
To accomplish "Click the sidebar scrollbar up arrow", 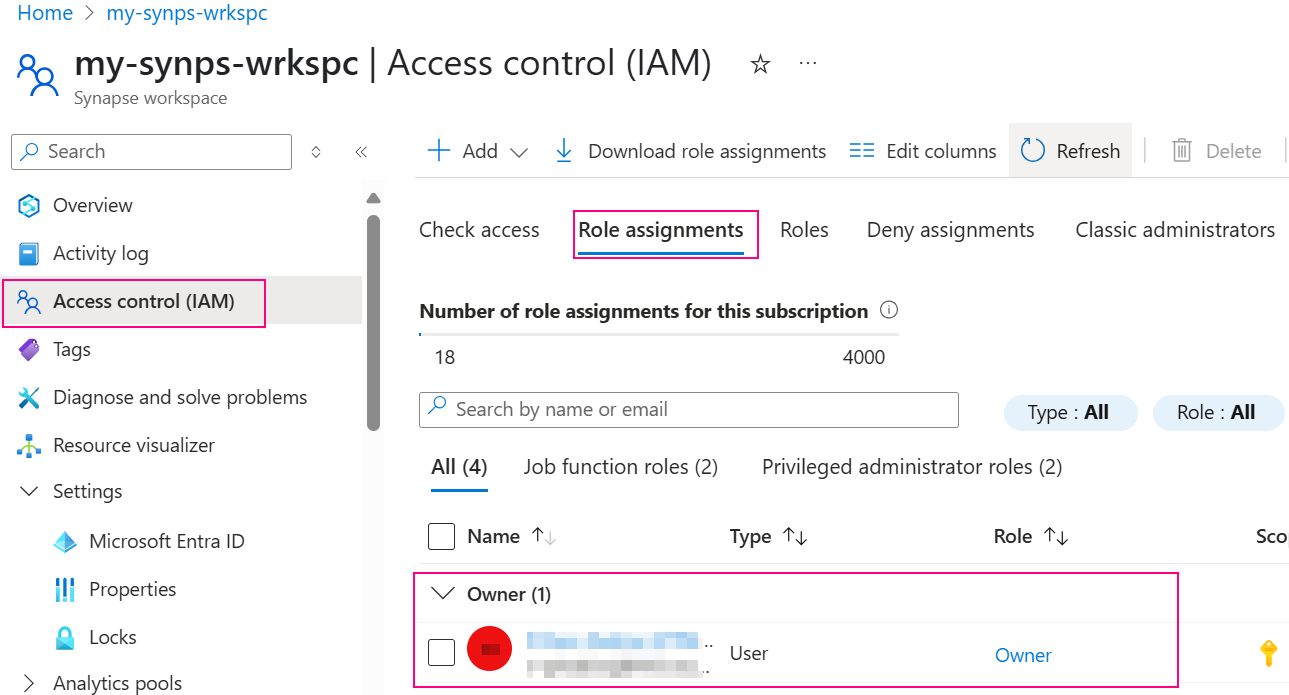I will coord(373,198).
